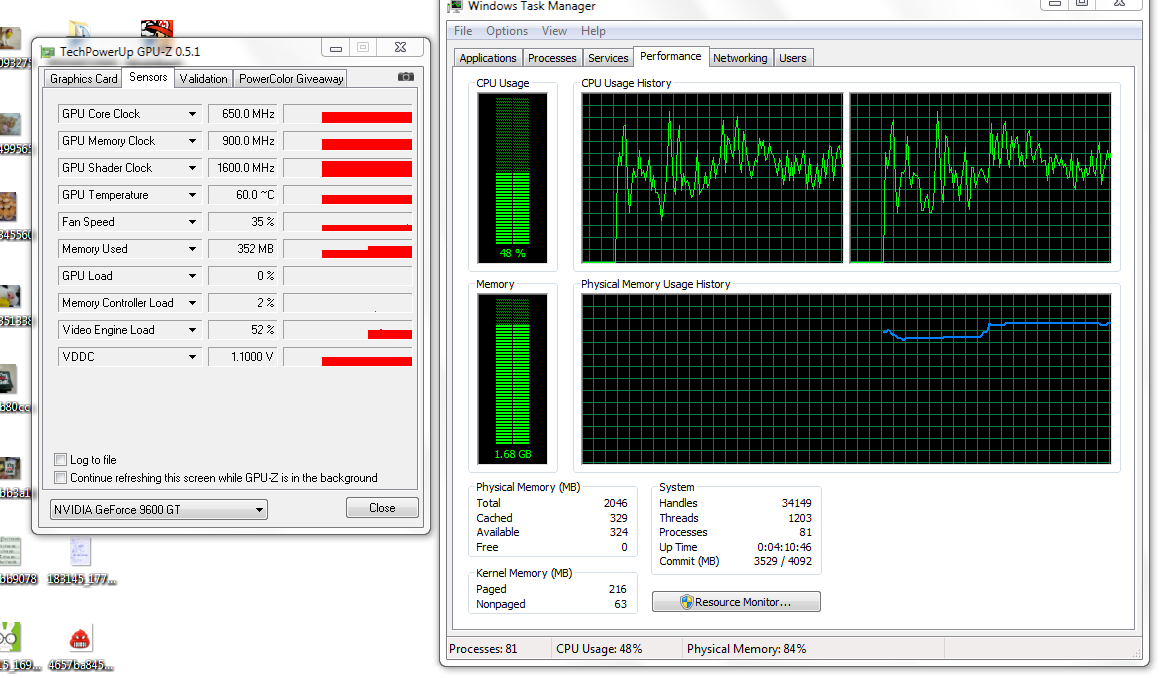
Task: Open the NVIDIA GeForce 9600 GT selector
Action: coord(158,509)
